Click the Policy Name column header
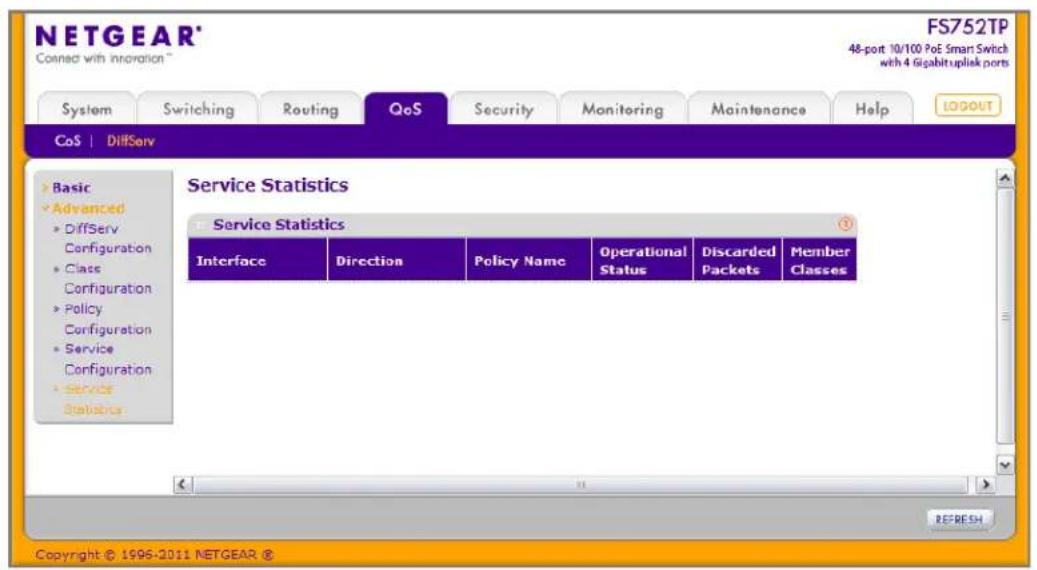1037x570 pixels. [x=528, y=260]
